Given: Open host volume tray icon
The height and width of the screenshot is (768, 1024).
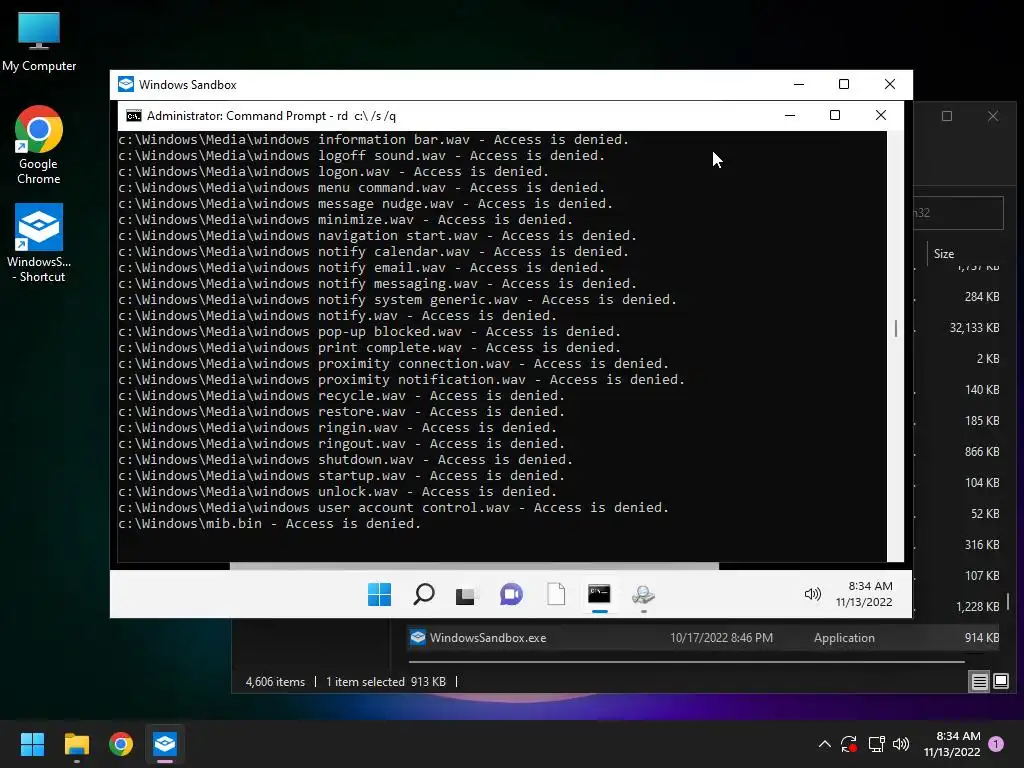Looking at the screenshot, I should (x=901, y=744).
